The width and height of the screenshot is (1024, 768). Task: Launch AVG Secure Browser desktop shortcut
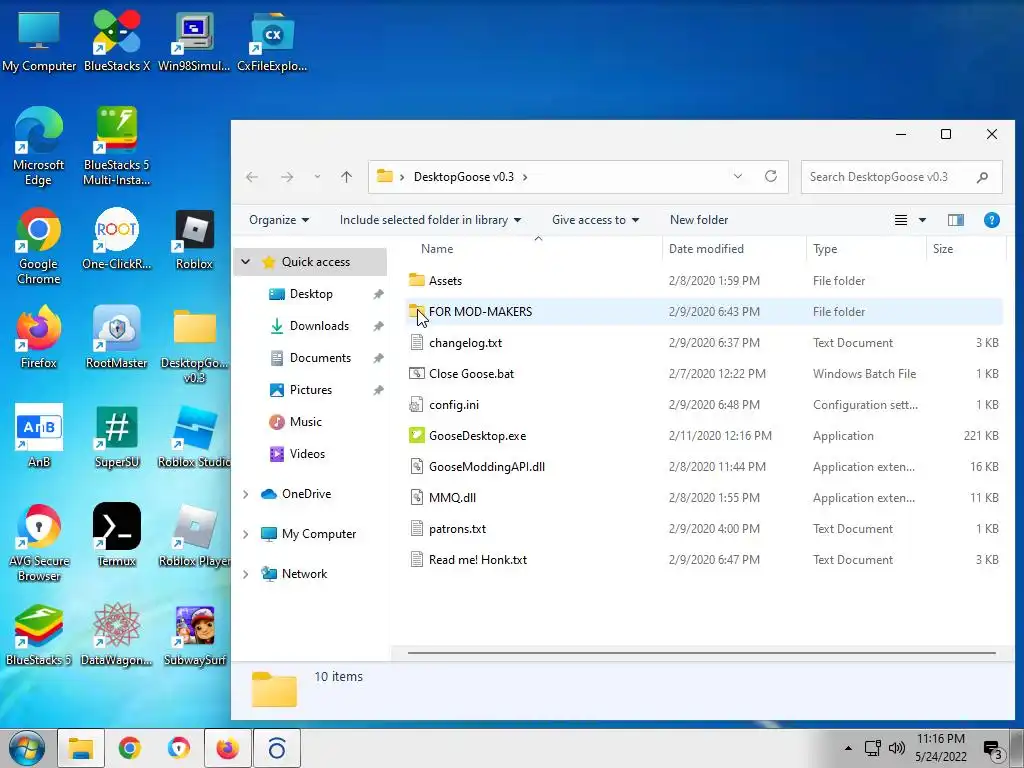pos(39,542)
